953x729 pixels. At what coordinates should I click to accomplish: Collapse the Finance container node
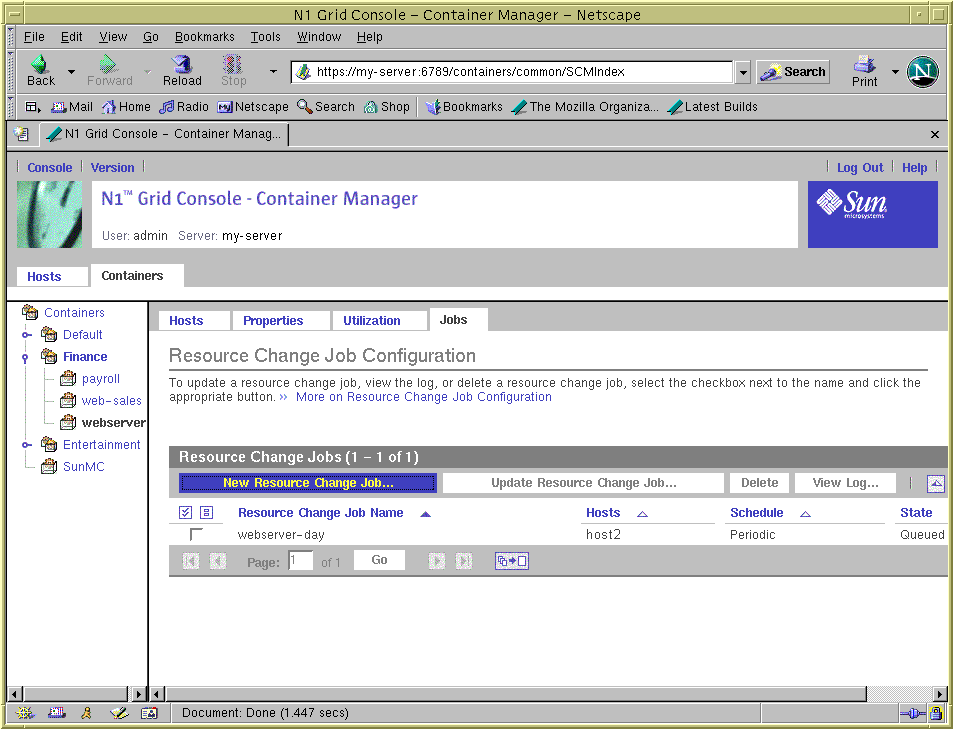25,358
